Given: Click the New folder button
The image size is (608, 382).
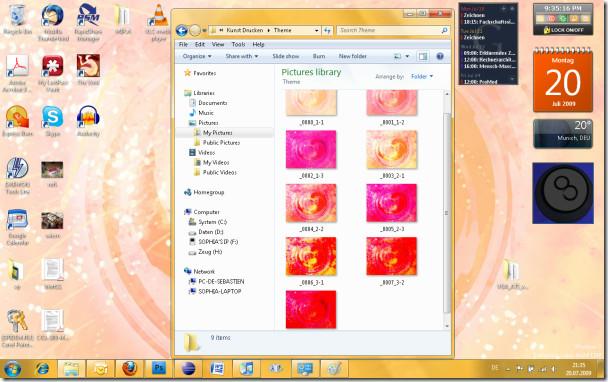Looking at the screenshot, I should pos(352,56).
